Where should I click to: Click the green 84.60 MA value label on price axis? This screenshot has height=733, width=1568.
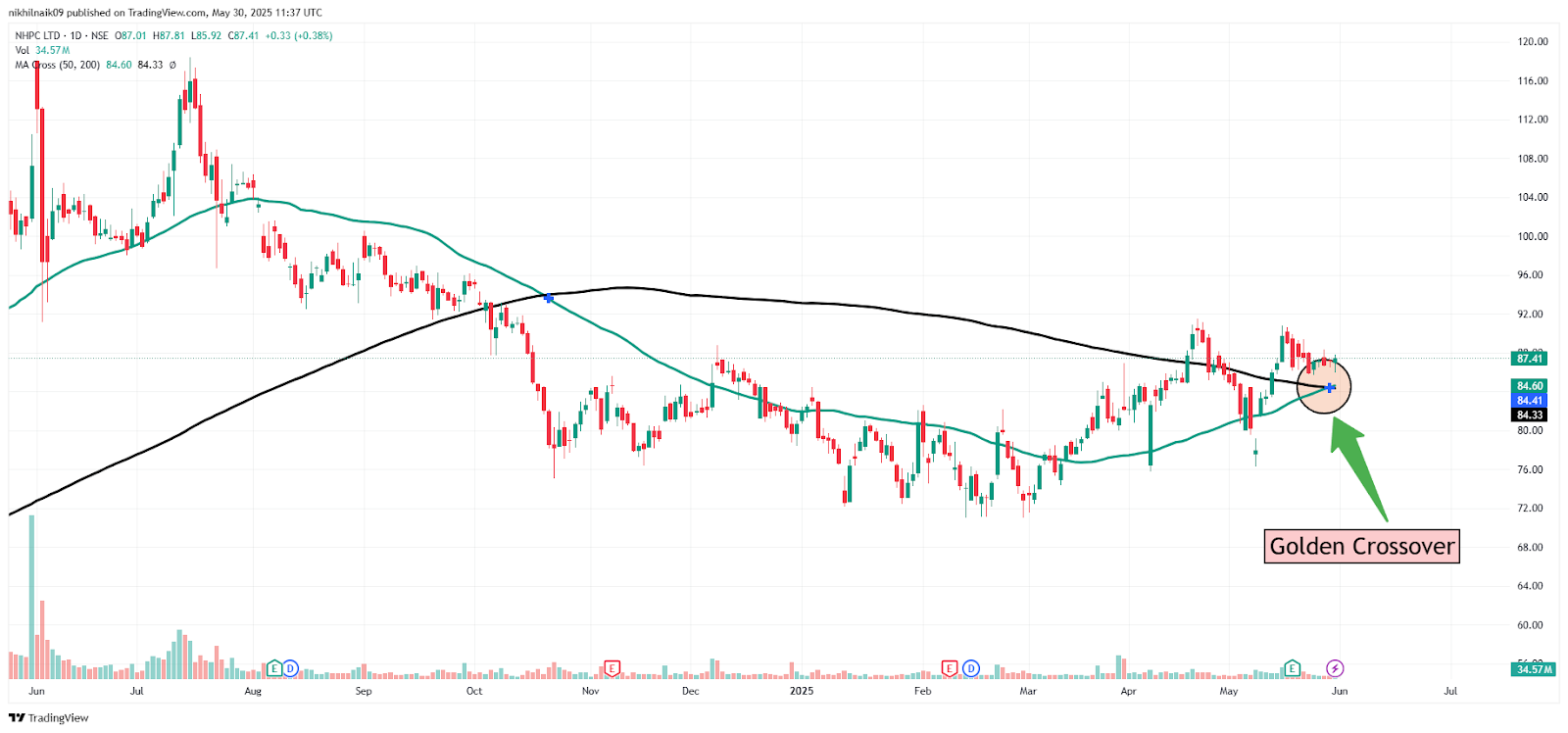(1530, 386)
